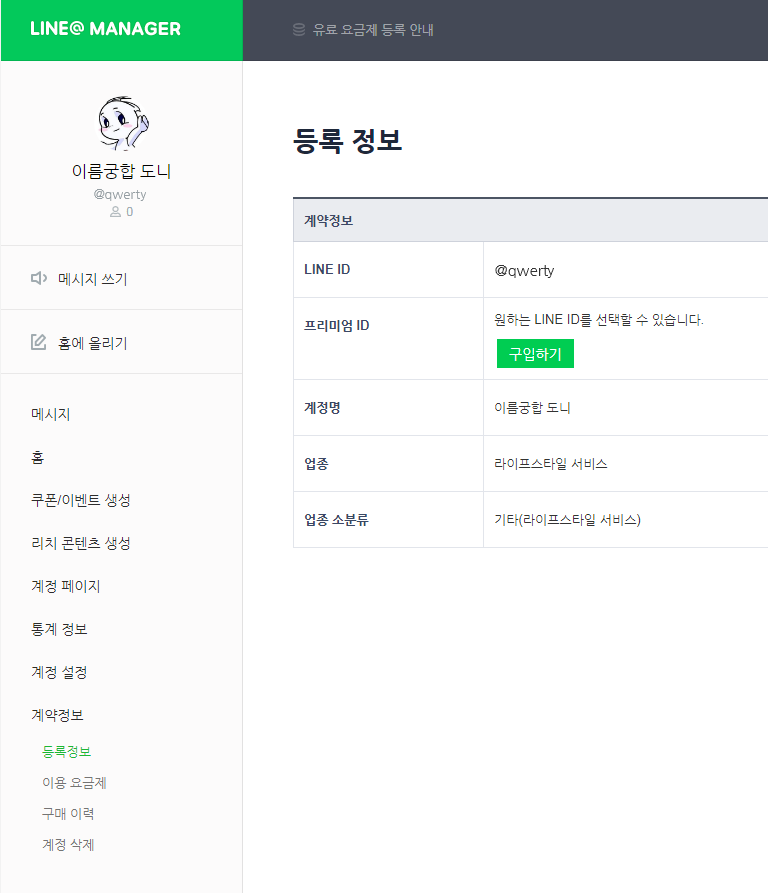This screenshot has height=893, width=768.
Task: Open 통계 정보 menu
Action: pos(59,629)
